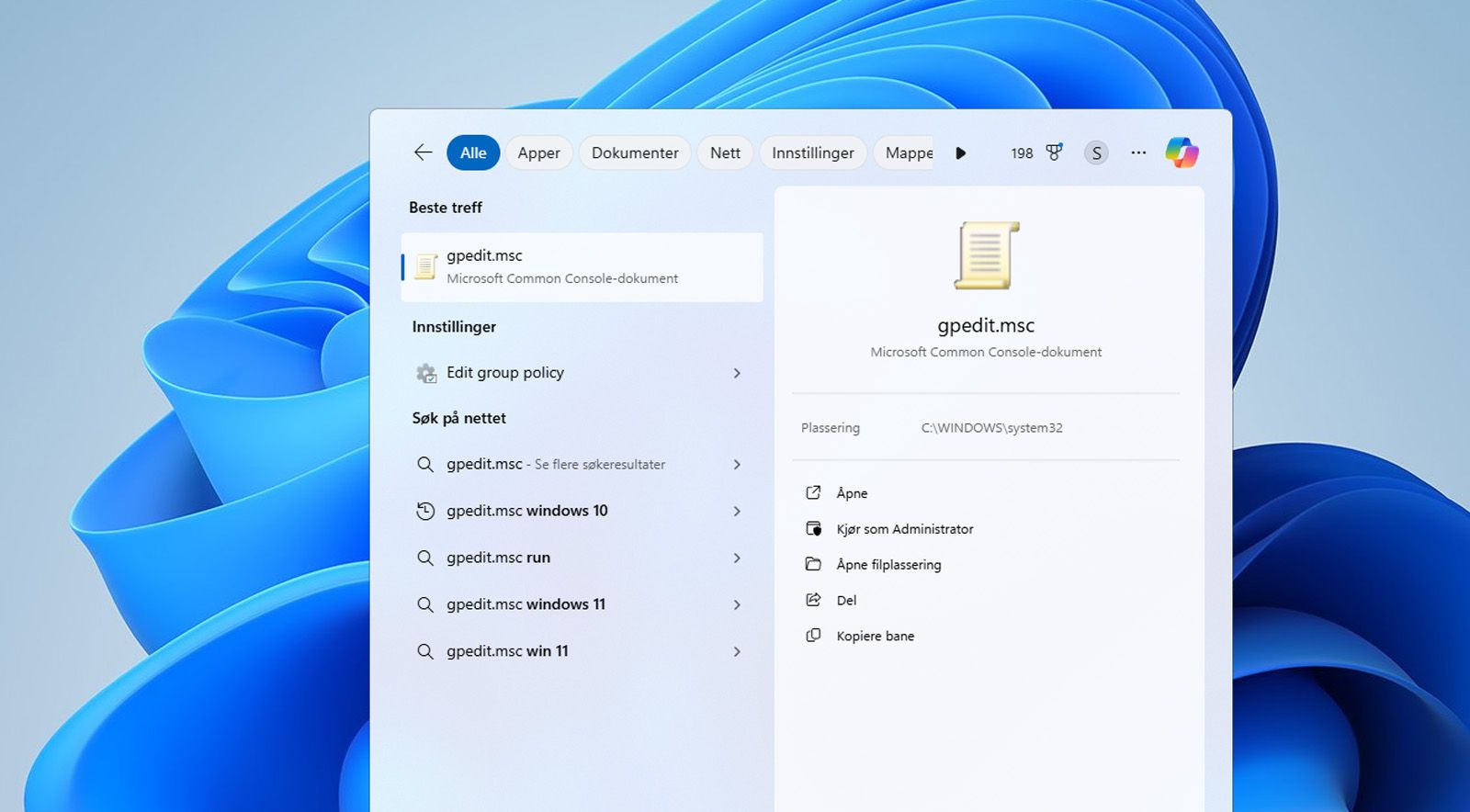Click the C:\WINDOWS\system32 location path
The width and height of the screenshot is (1470, 812).
click(991, 428)
